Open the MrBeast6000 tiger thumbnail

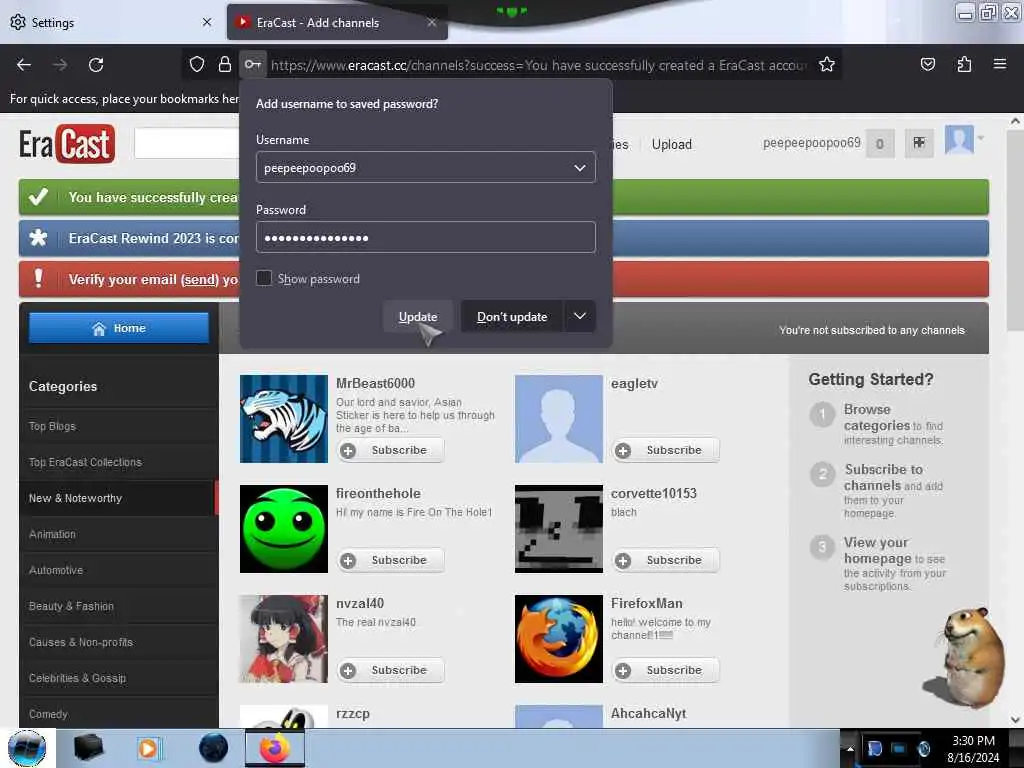283,419
